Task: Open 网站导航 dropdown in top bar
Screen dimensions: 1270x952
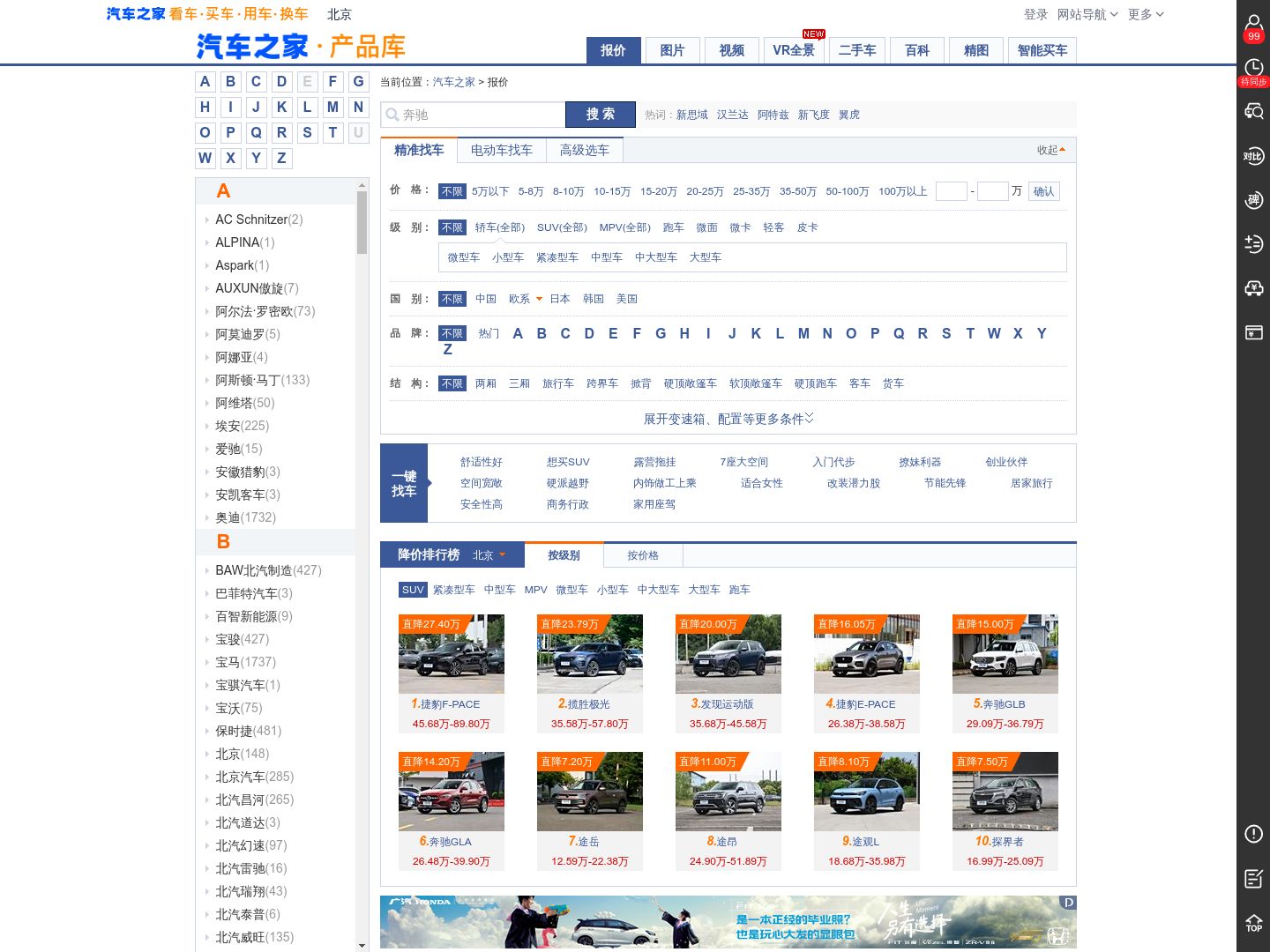Action: (1087, 14)
